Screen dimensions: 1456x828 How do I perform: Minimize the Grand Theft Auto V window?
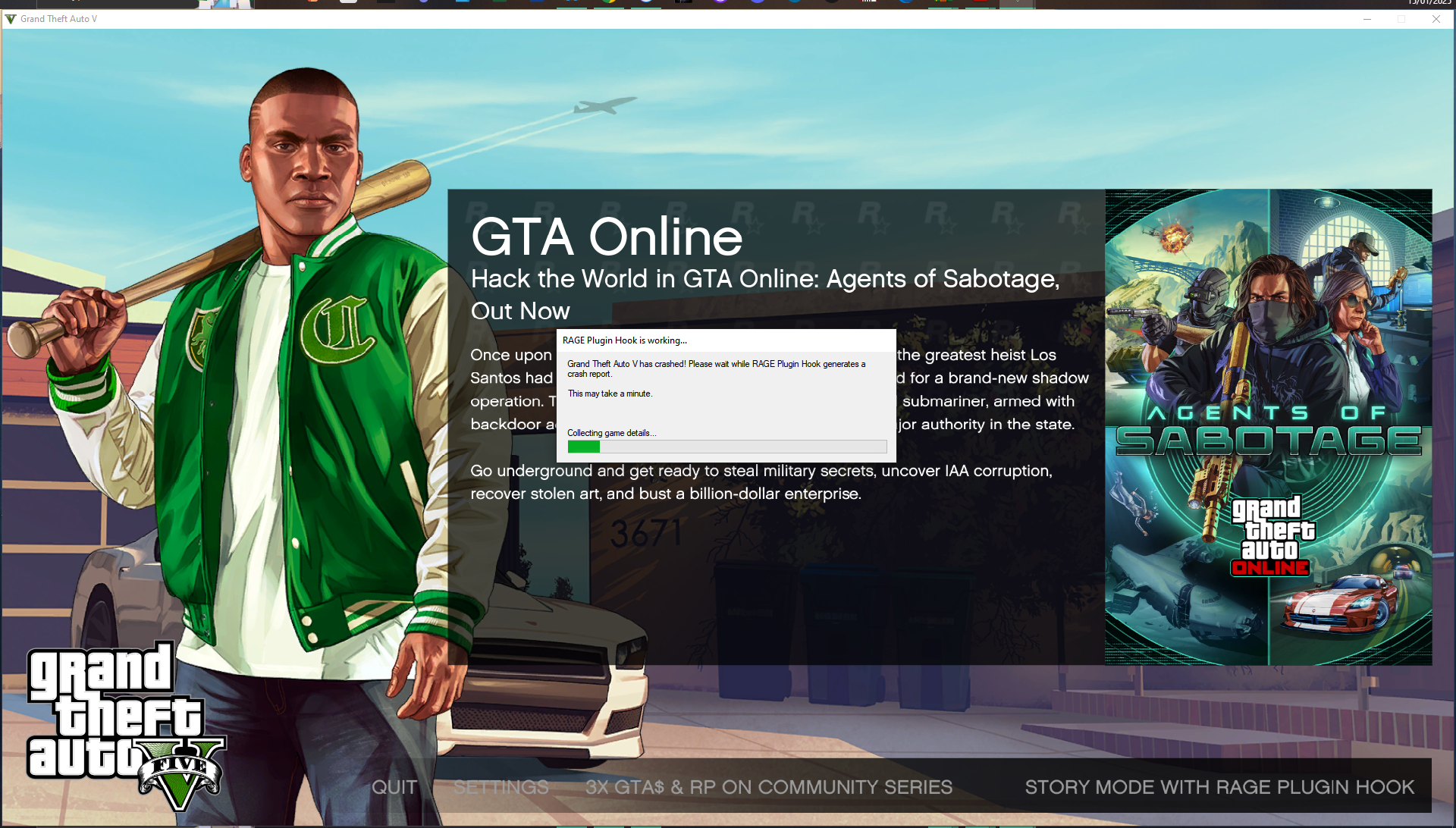1367,19
